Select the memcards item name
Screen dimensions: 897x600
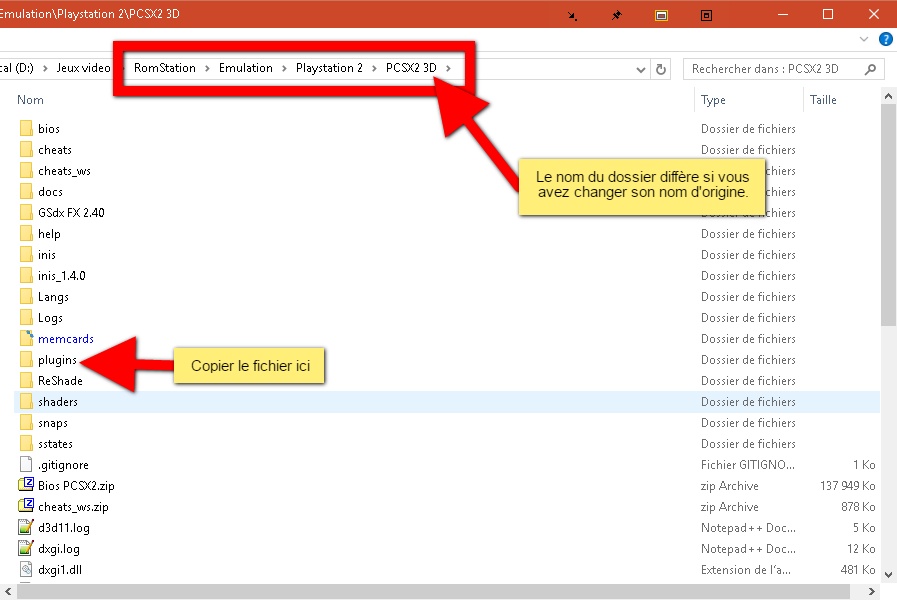coord(66,339)
